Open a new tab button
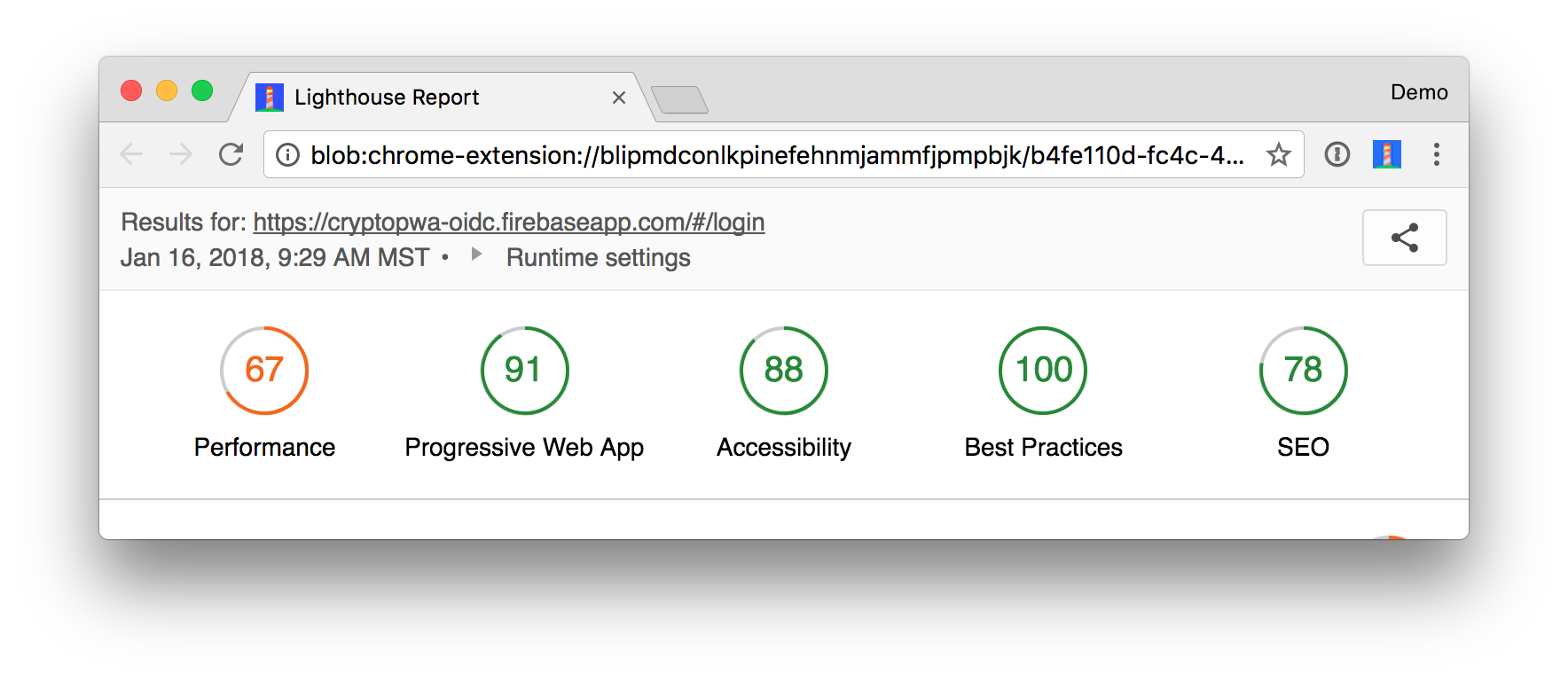 coord(679,100)
